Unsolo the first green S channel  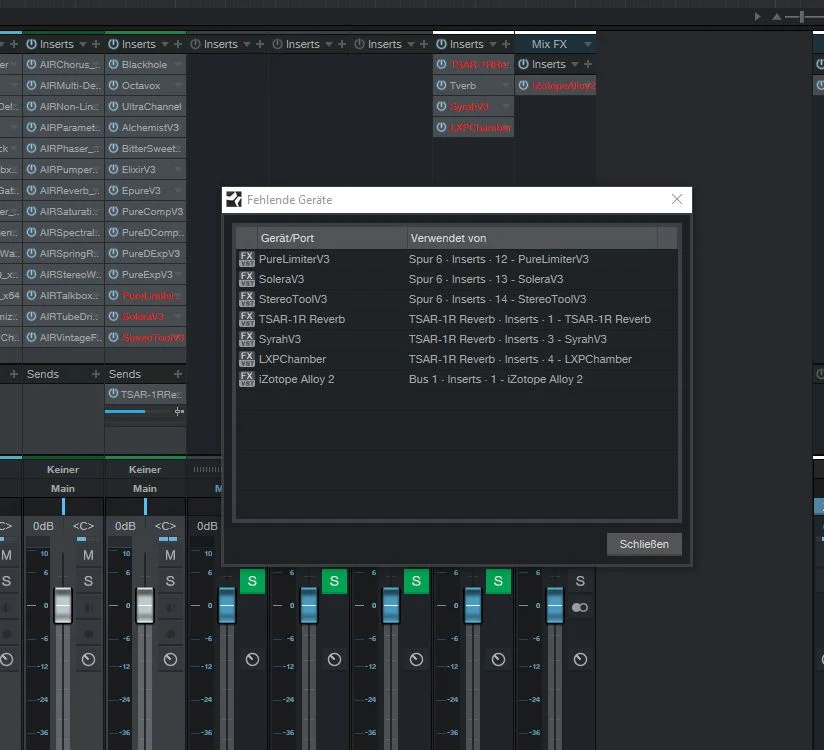[252, 581]
